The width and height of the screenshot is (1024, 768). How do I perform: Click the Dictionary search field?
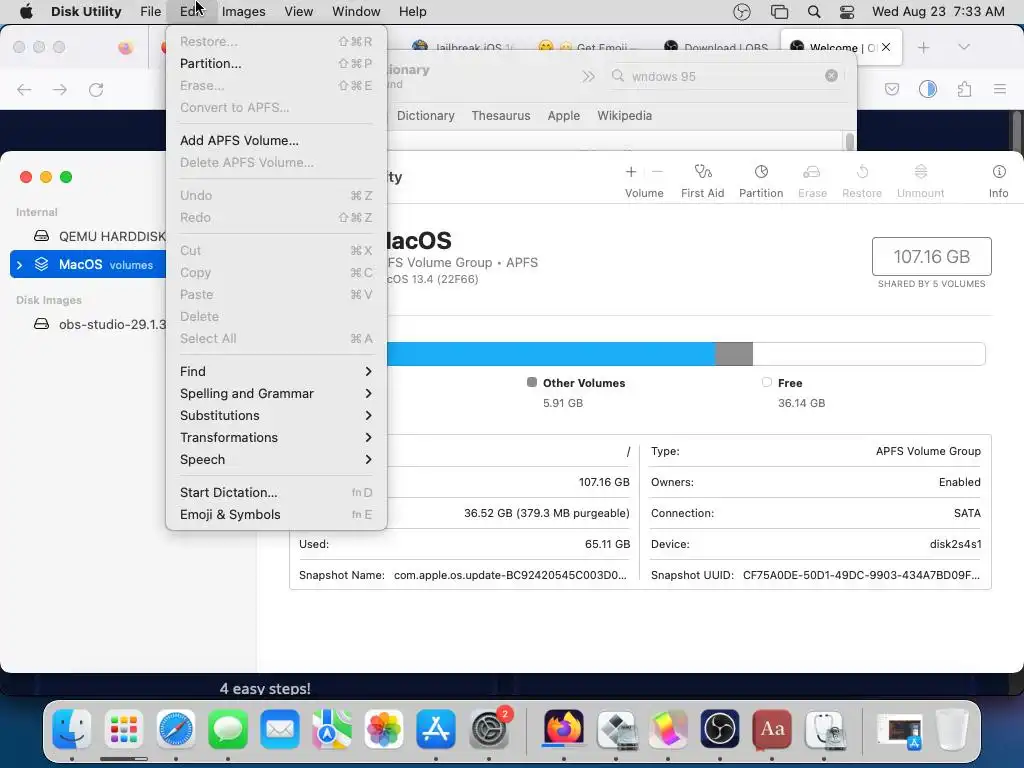(725, 76)
